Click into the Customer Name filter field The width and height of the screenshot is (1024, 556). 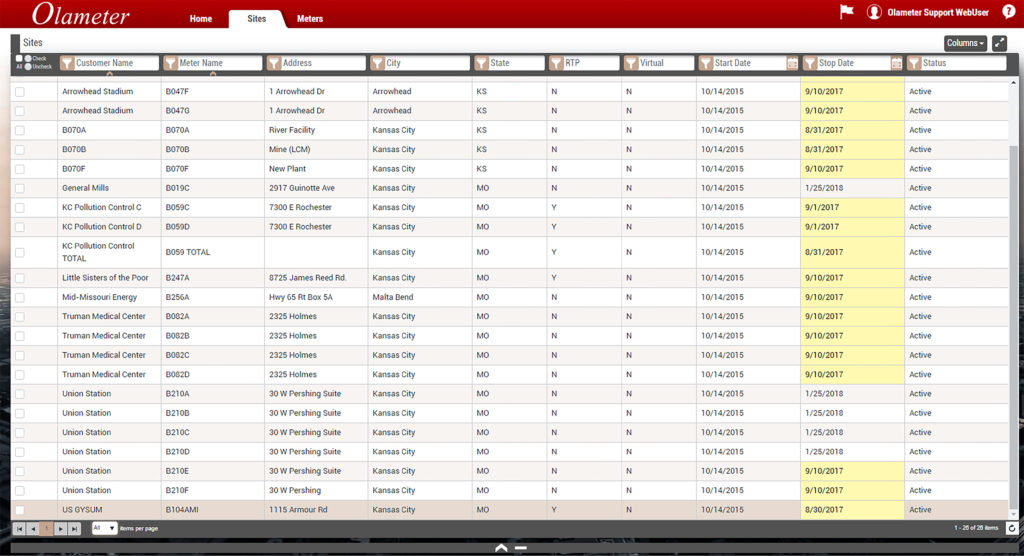[116, 63]
